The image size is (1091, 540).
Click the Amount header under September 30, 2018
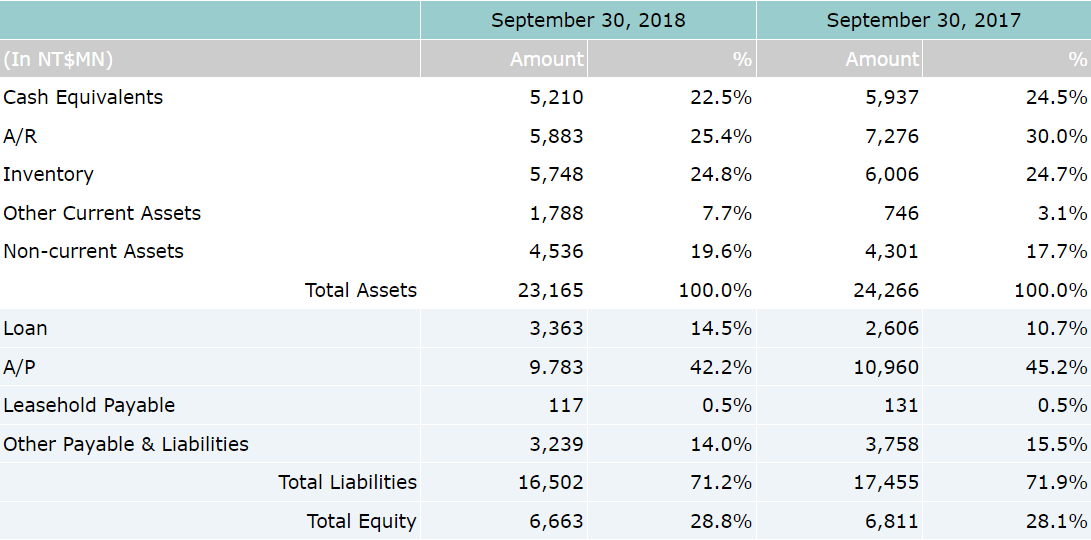click(x=546, y=59)
